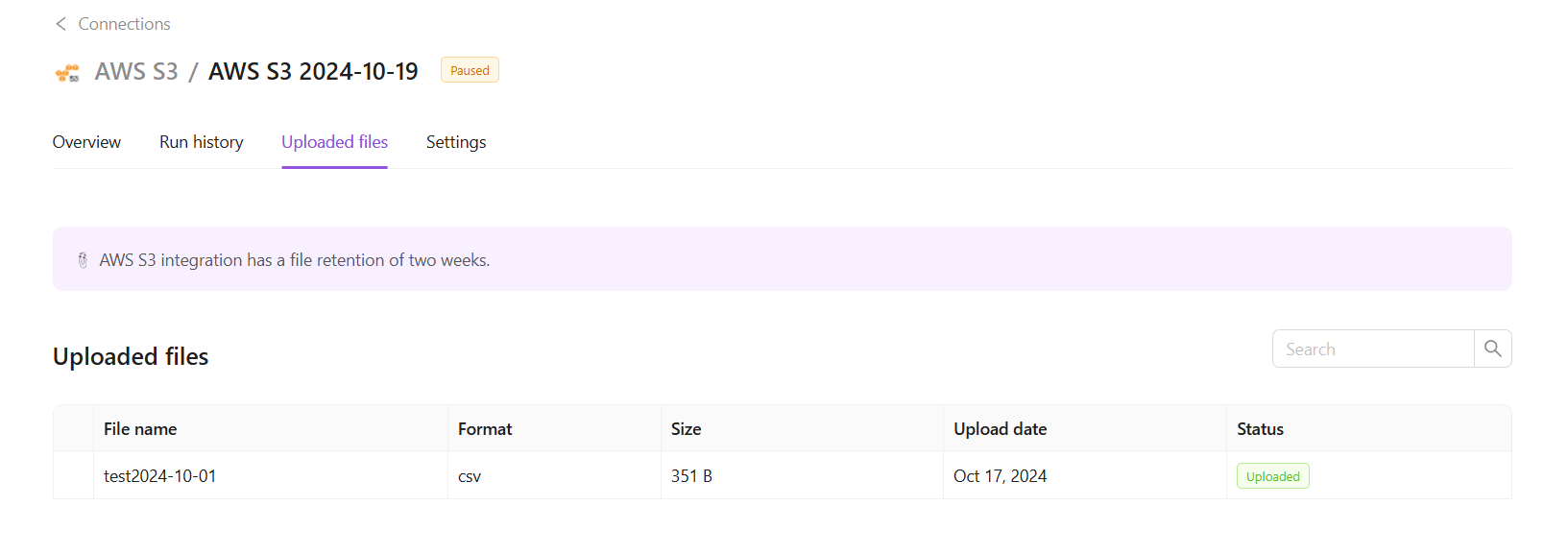Switch to the Overview tab
1568x554 pixels.
click(86, 142)
